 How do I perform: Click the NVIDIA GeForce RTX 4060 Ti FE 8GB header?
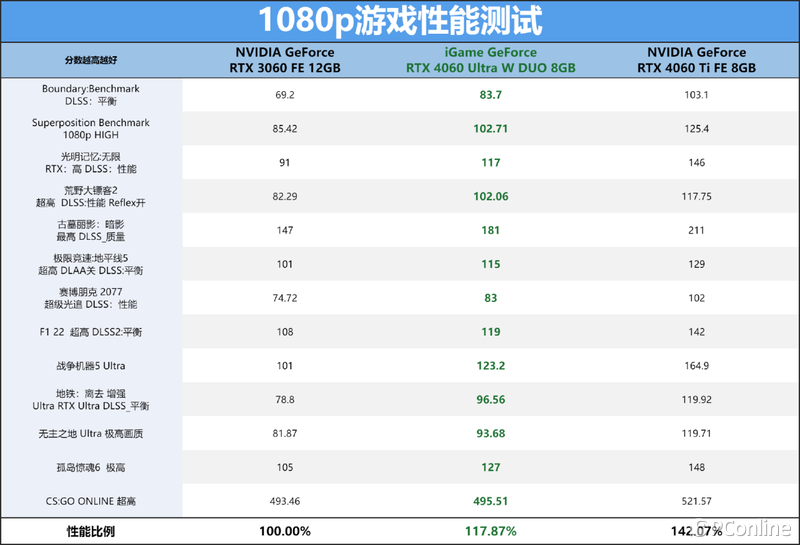[696, 60]
